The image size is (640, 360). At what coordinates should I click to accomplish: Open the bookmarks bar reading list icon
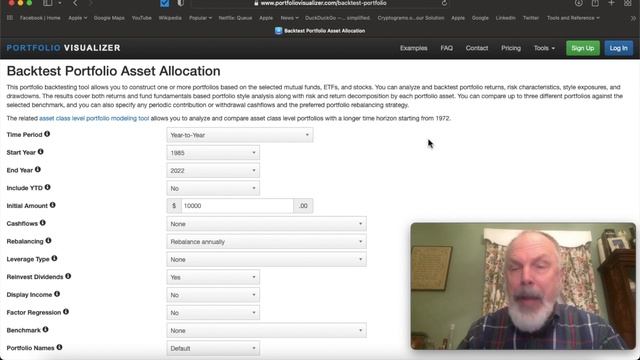click(10, 18)
